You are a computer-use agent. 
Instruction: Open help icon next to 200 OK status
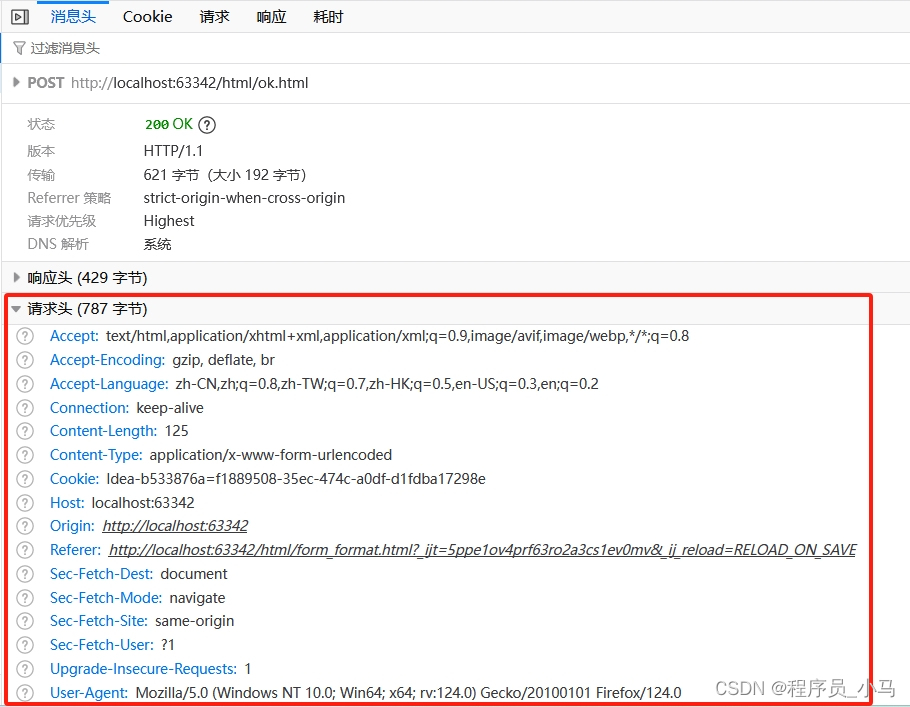[x=207, y=125]
